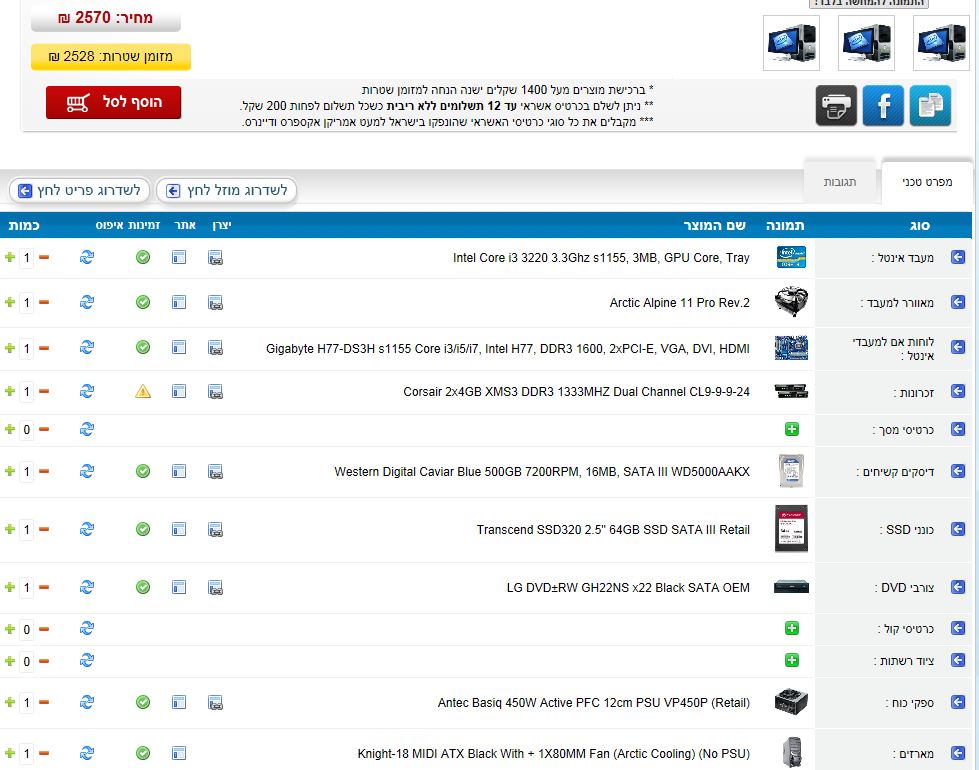979x770 pixels.
Task: Expand the ספקי כוח category arrow
Action: [958, 703]
